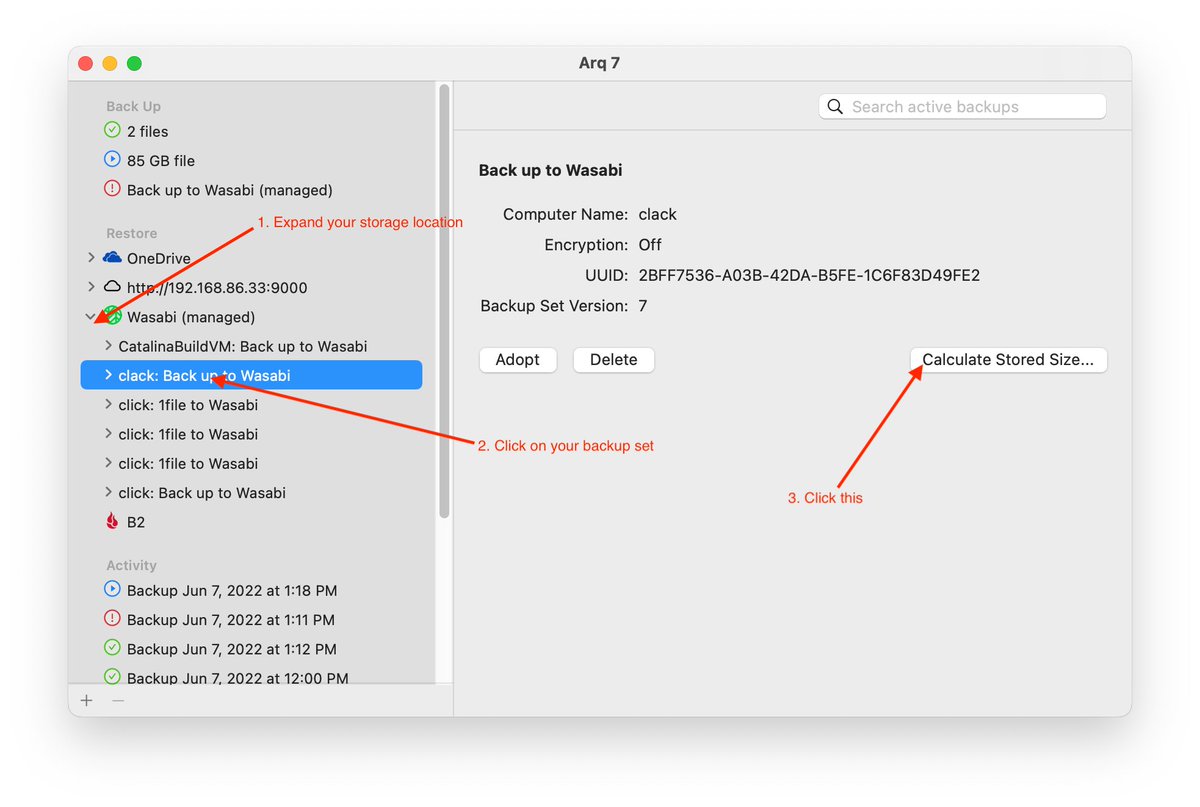Image resolution: width=1200 pixels, height=807 pixels.
Task: Click the Back up to Wasabi heading
Action: pos(550,170)
